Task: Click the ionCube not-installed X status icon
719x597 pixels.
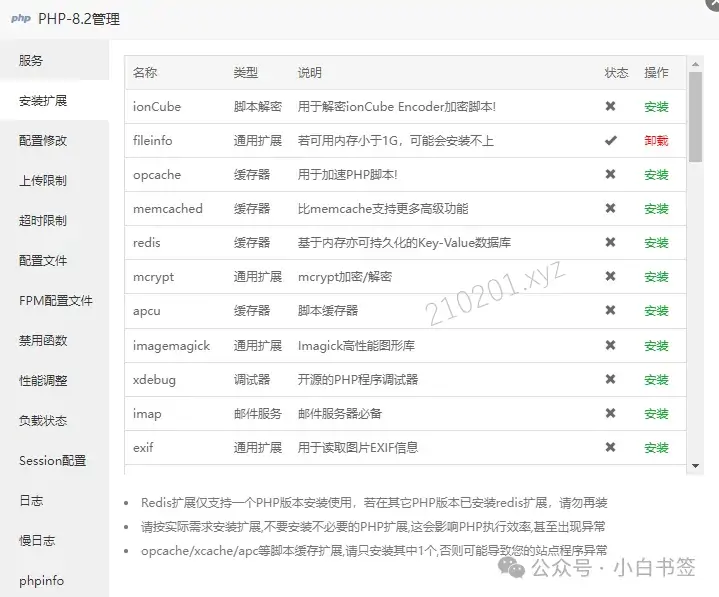Action: (610, 106)
